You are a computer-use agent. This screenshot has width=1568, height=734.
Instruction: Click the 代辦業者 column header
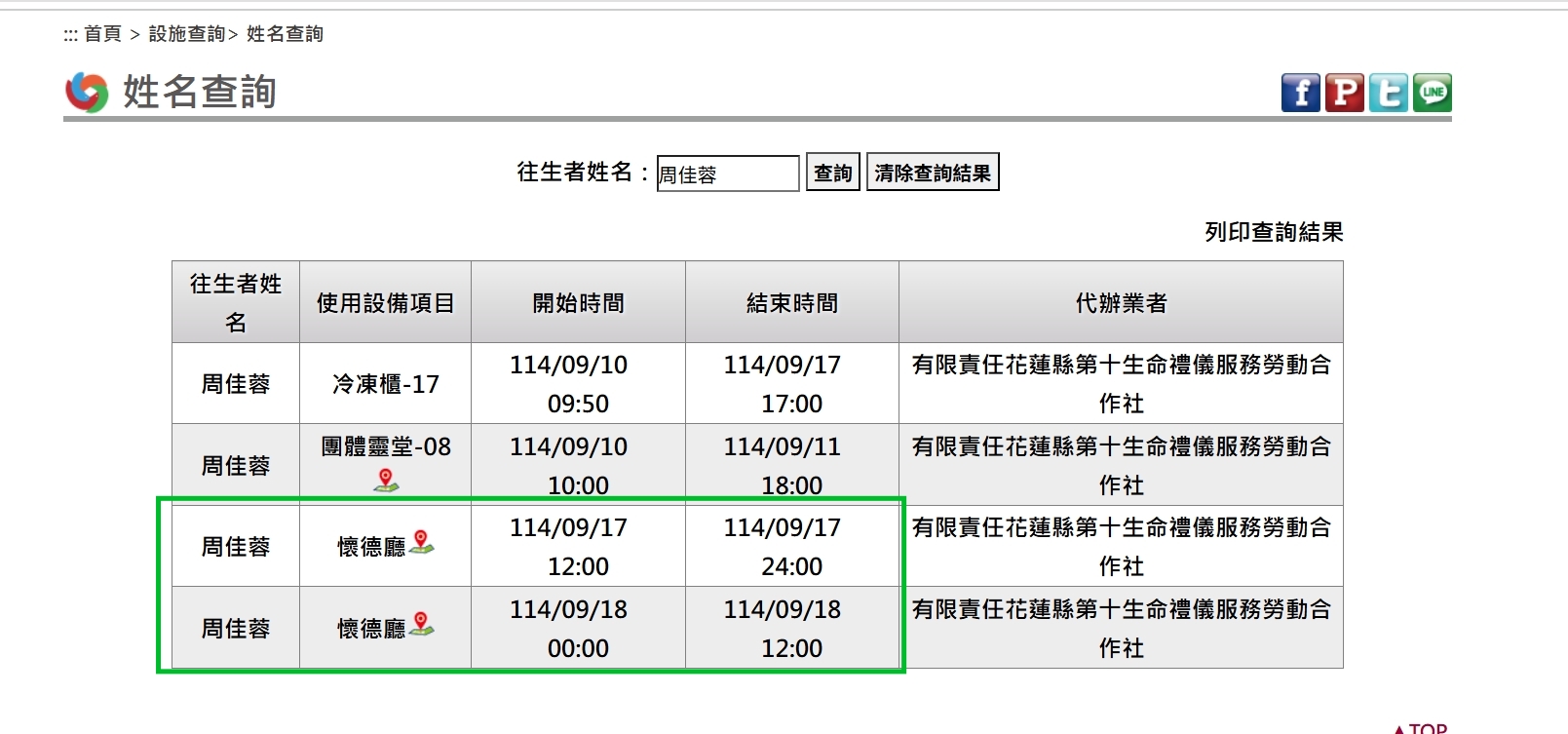coord(1121,303)
